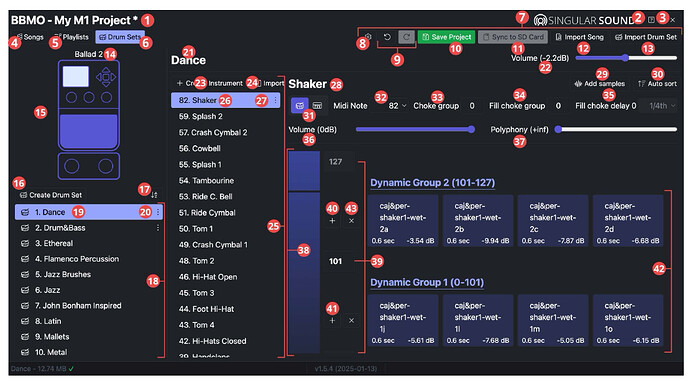The image size is (690, 380).
Task: Open three-dot menu for Shaker instrument
Action: click(276, 100)
